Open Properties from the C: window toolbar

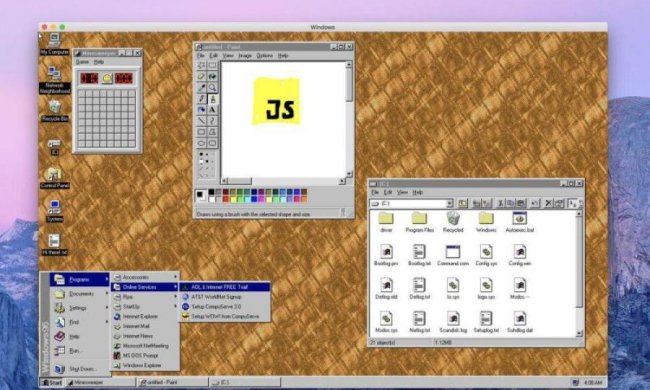point(558,203)
